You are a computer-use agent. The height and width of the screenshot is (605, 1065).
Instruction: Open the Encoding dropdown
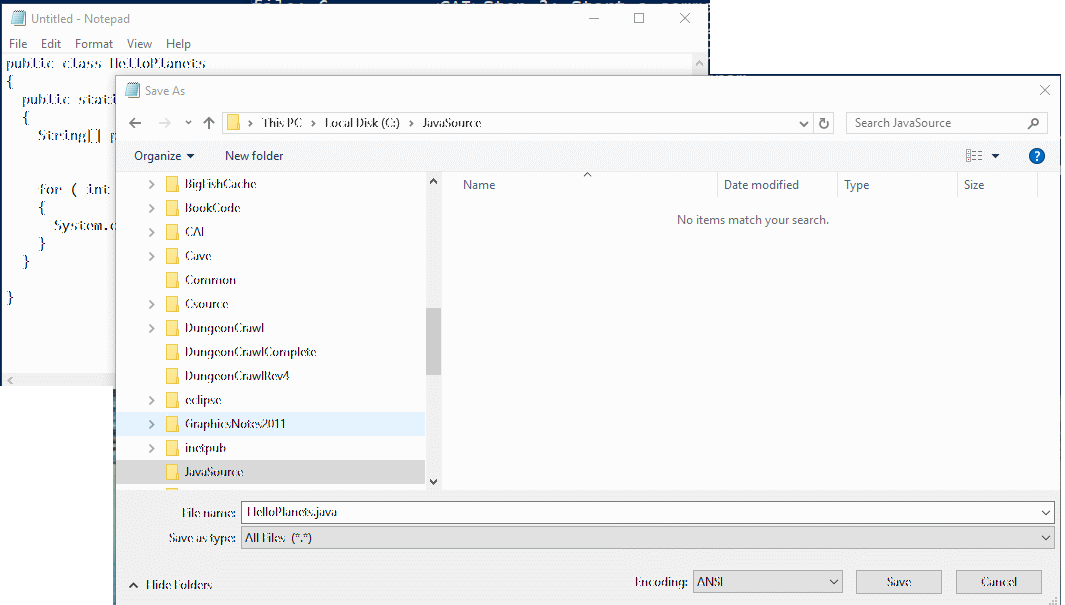[x=767, y=582]
